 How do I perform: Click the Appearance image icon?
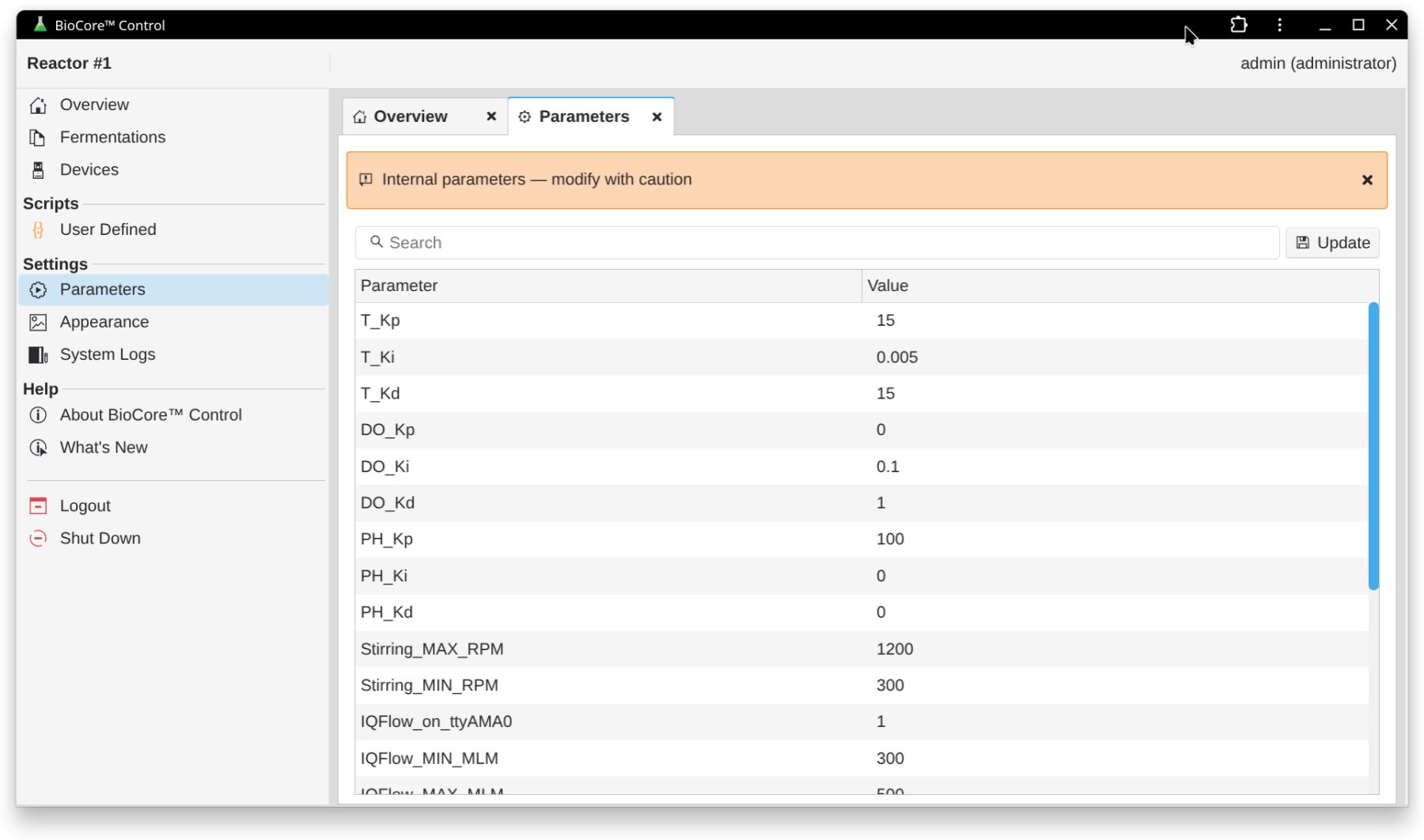click(x=38, y=323)
